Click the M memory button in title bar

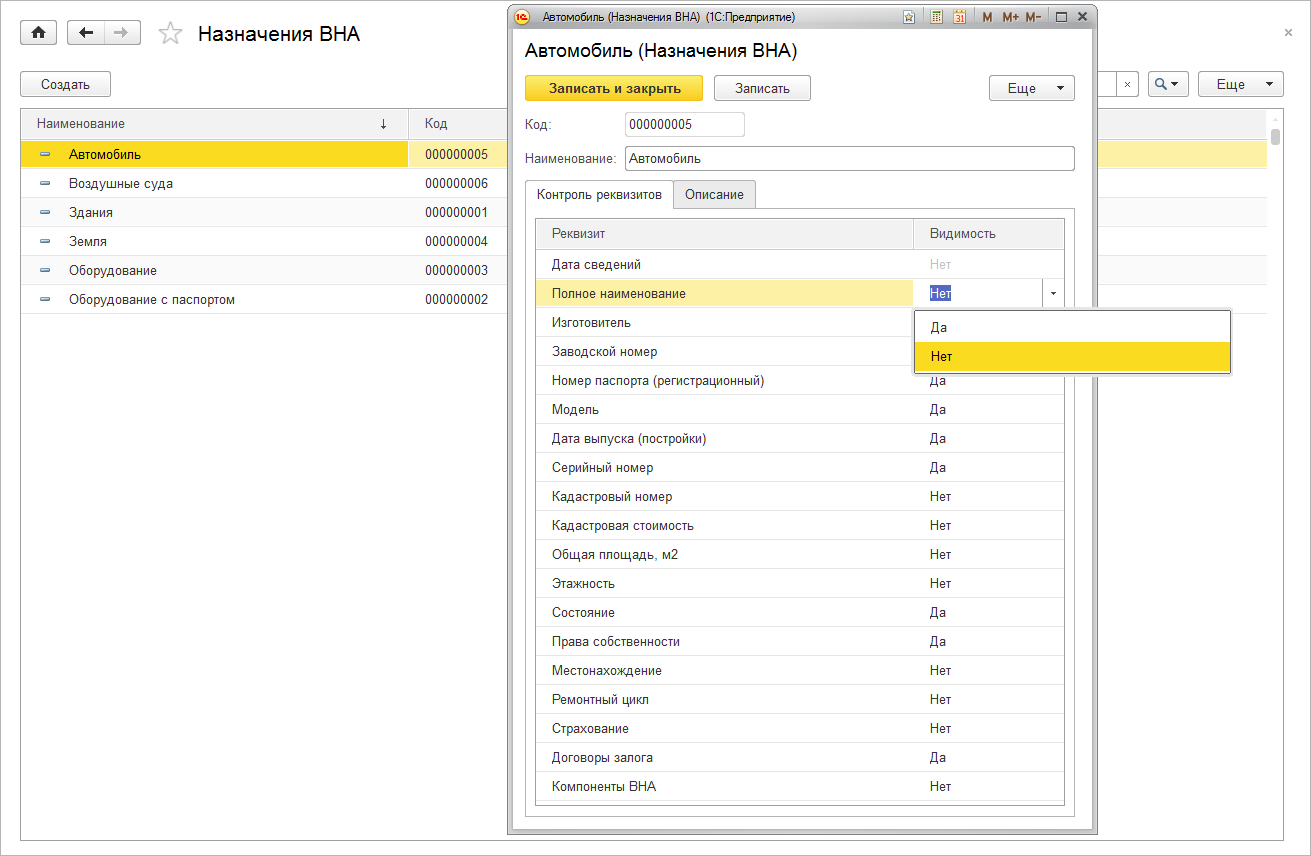(x=988, y=17)
